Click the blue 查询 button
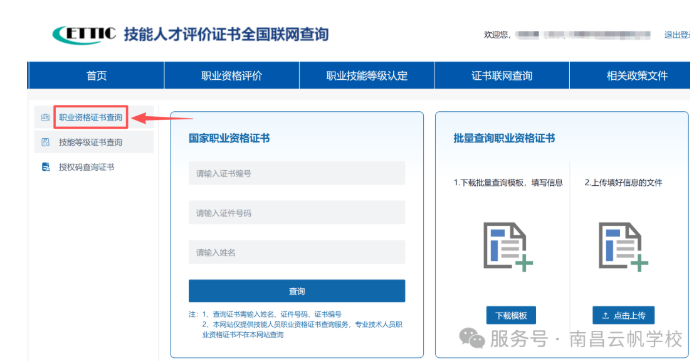 coord(297,291)
